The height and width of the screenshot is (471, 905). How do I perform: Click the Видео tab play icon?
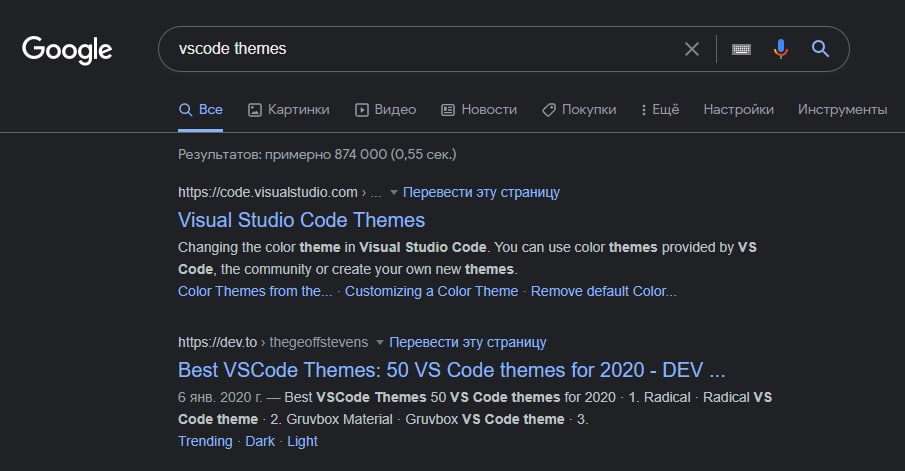pyautogui.click(x=361, y=110)
